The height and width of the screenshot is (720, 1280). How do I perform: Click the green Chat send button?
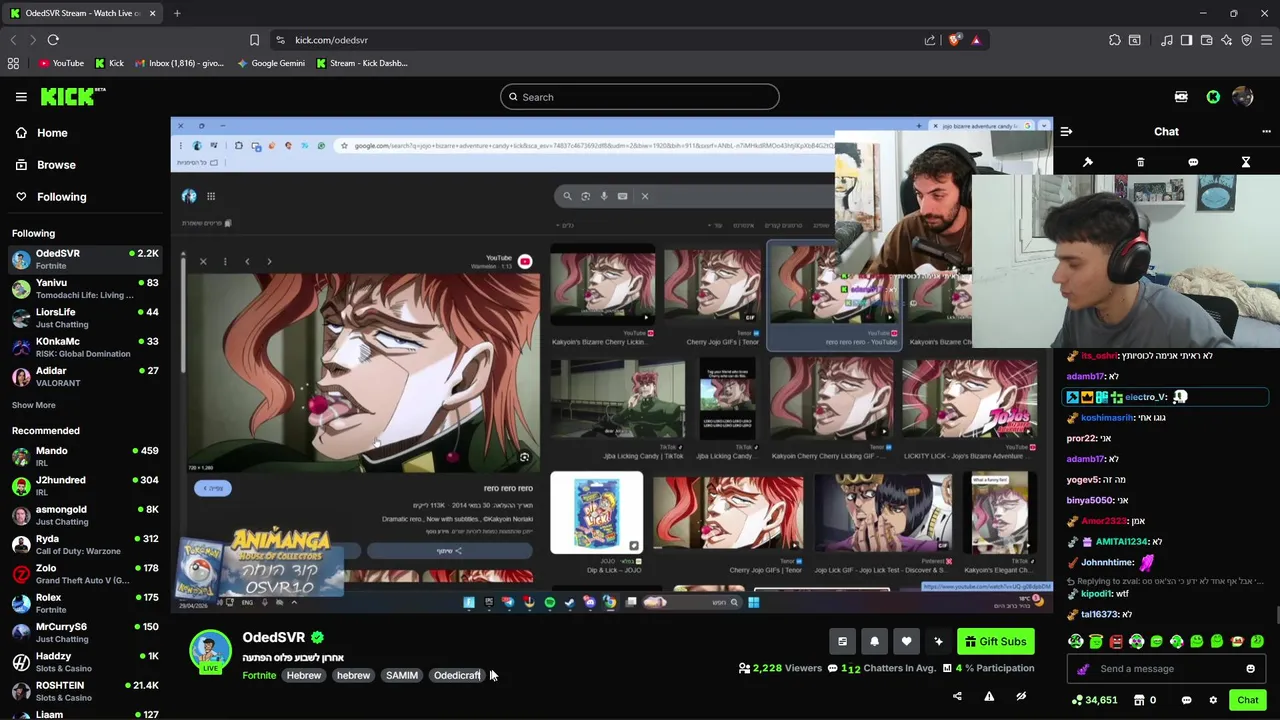tap(1247, 700)
